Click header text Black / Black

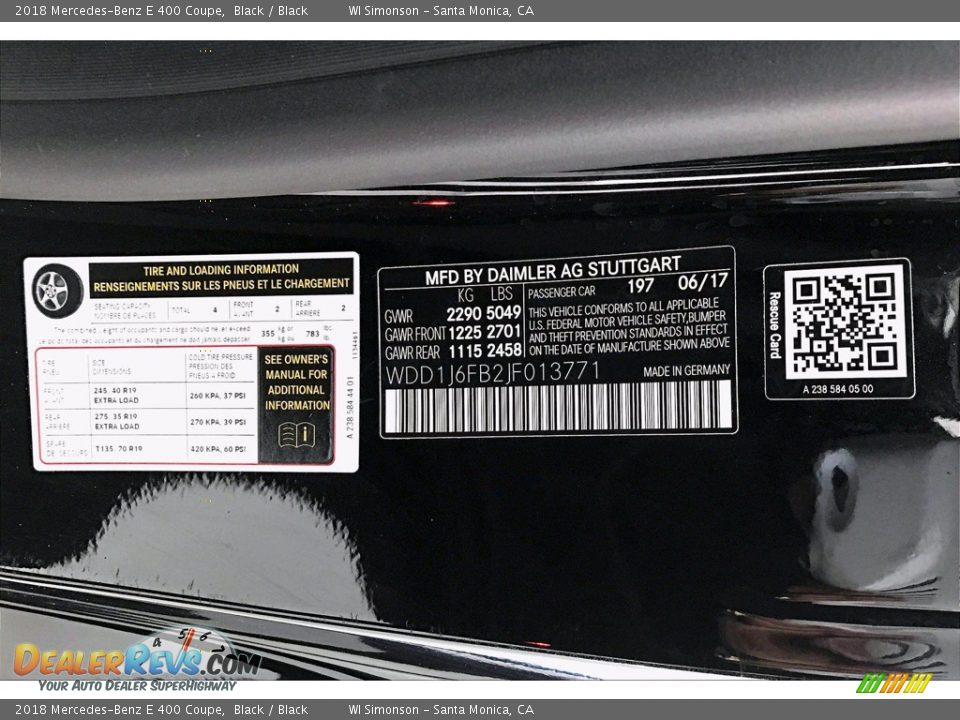pyautogui.click(x=271, y=10)
